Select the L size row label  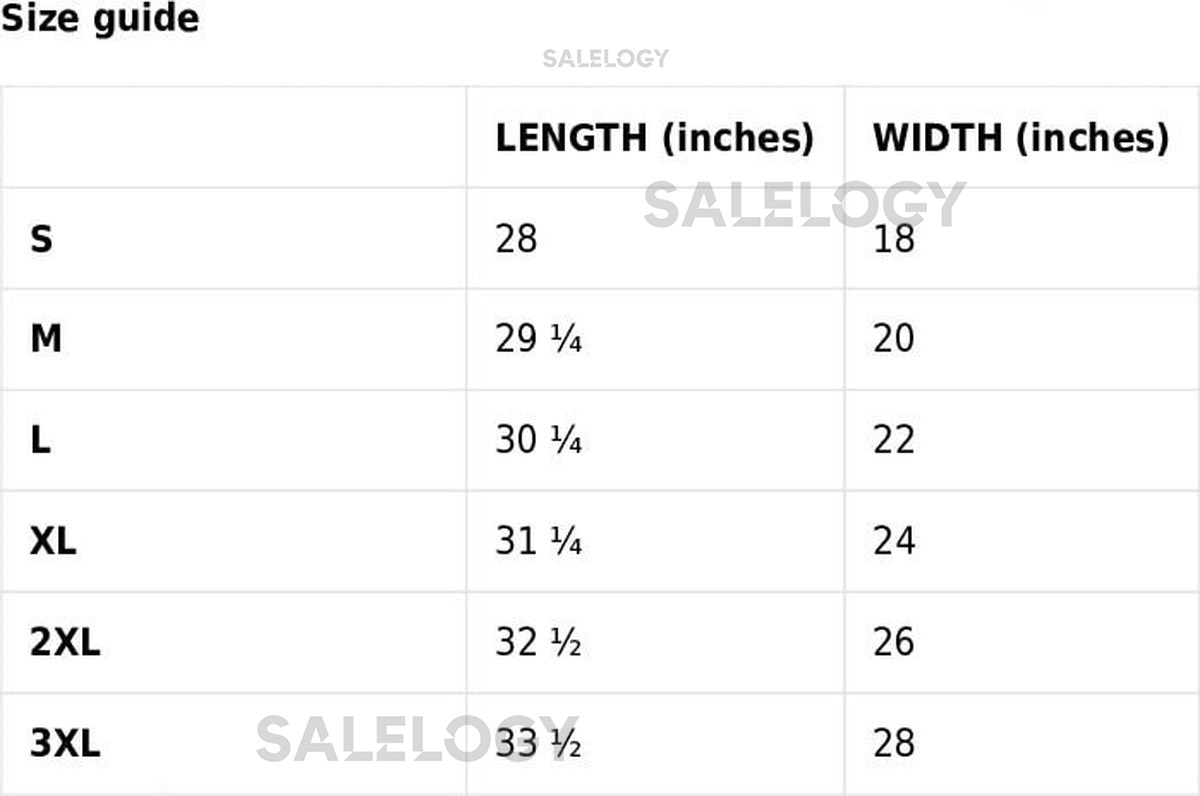click(x=40, y=441)
